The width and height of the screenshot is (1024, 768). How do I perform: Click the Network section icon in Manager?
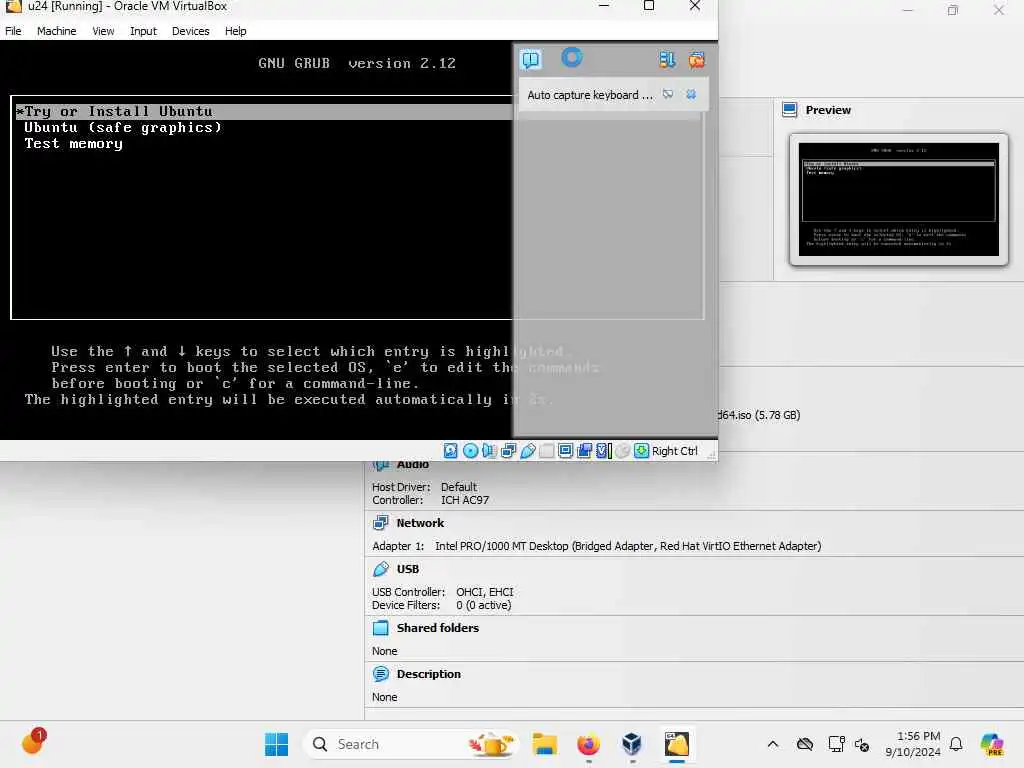(381, 523)
